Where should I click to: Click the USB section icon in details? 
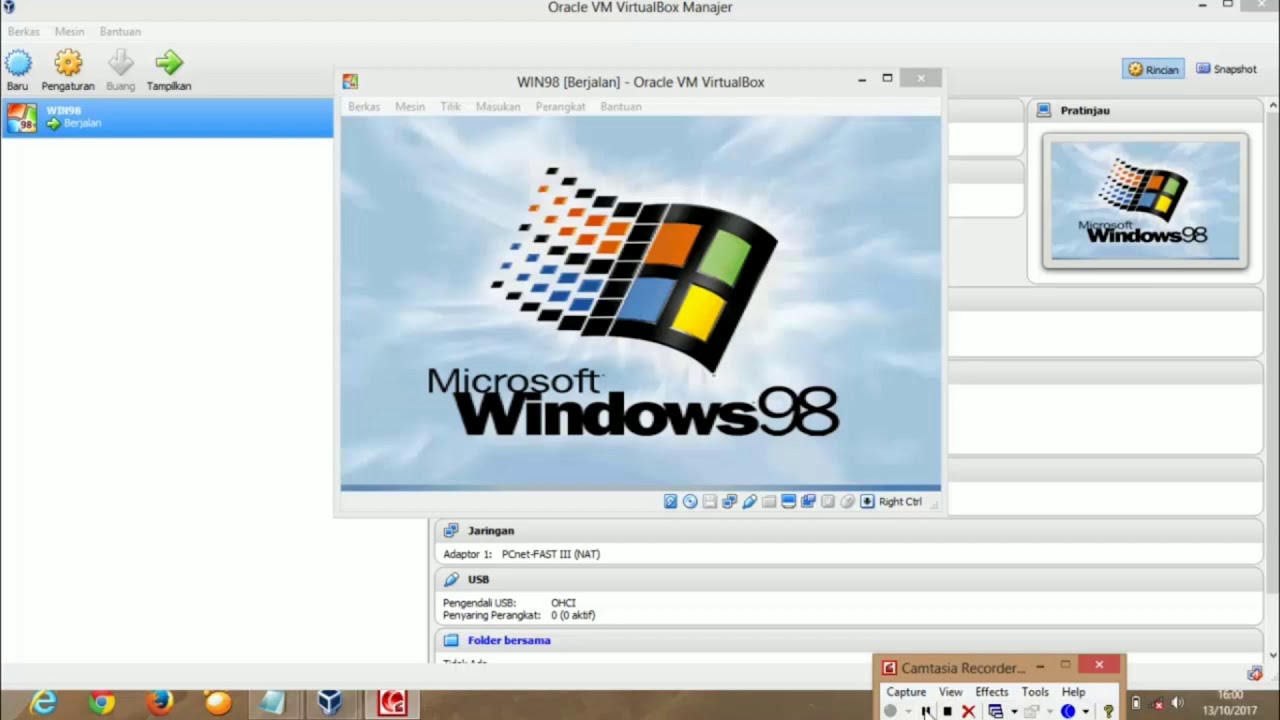click(x=451, y=579)
